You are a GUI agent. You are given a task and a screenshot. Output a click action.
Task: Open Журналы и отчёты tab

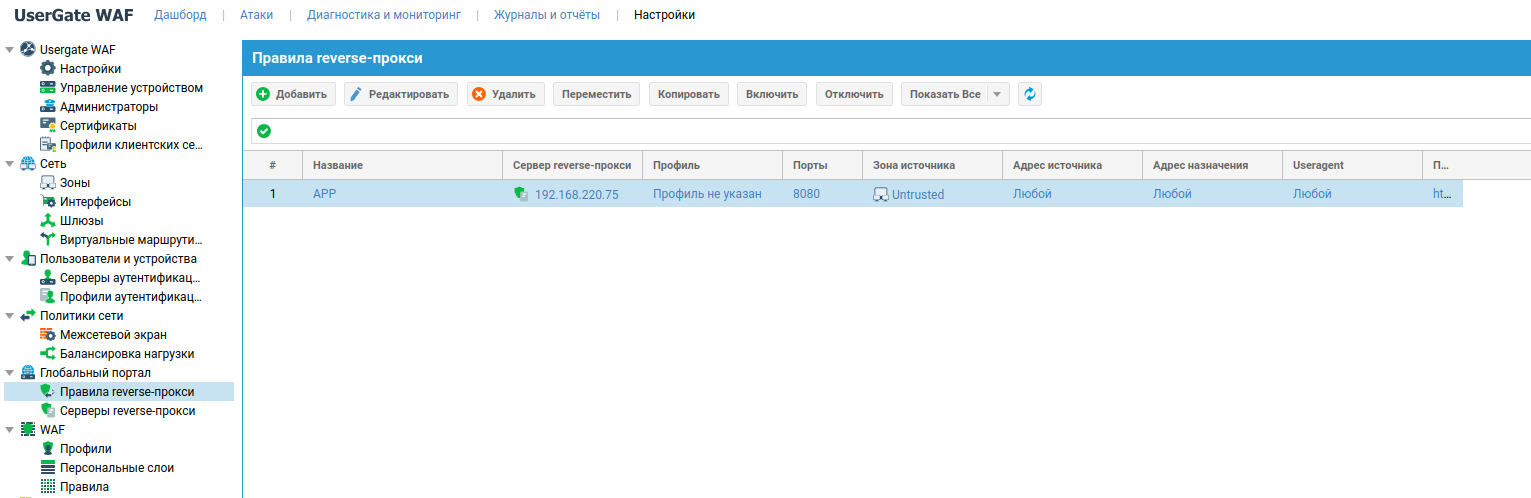point(546,15)
